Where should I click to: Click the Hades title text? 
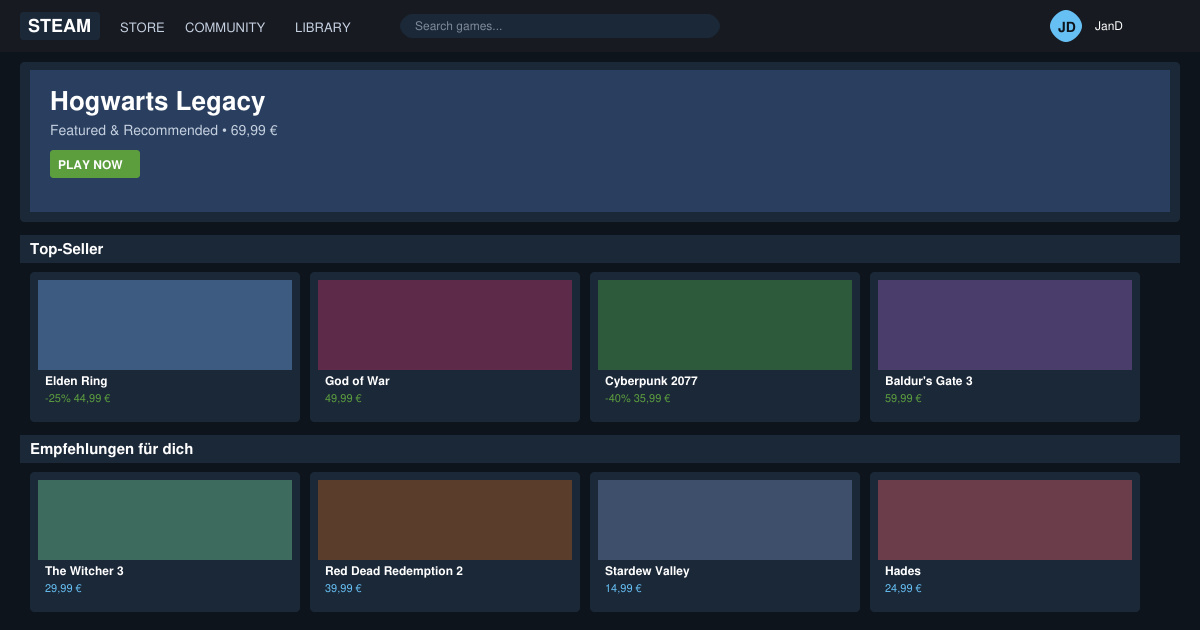(903, 571)
